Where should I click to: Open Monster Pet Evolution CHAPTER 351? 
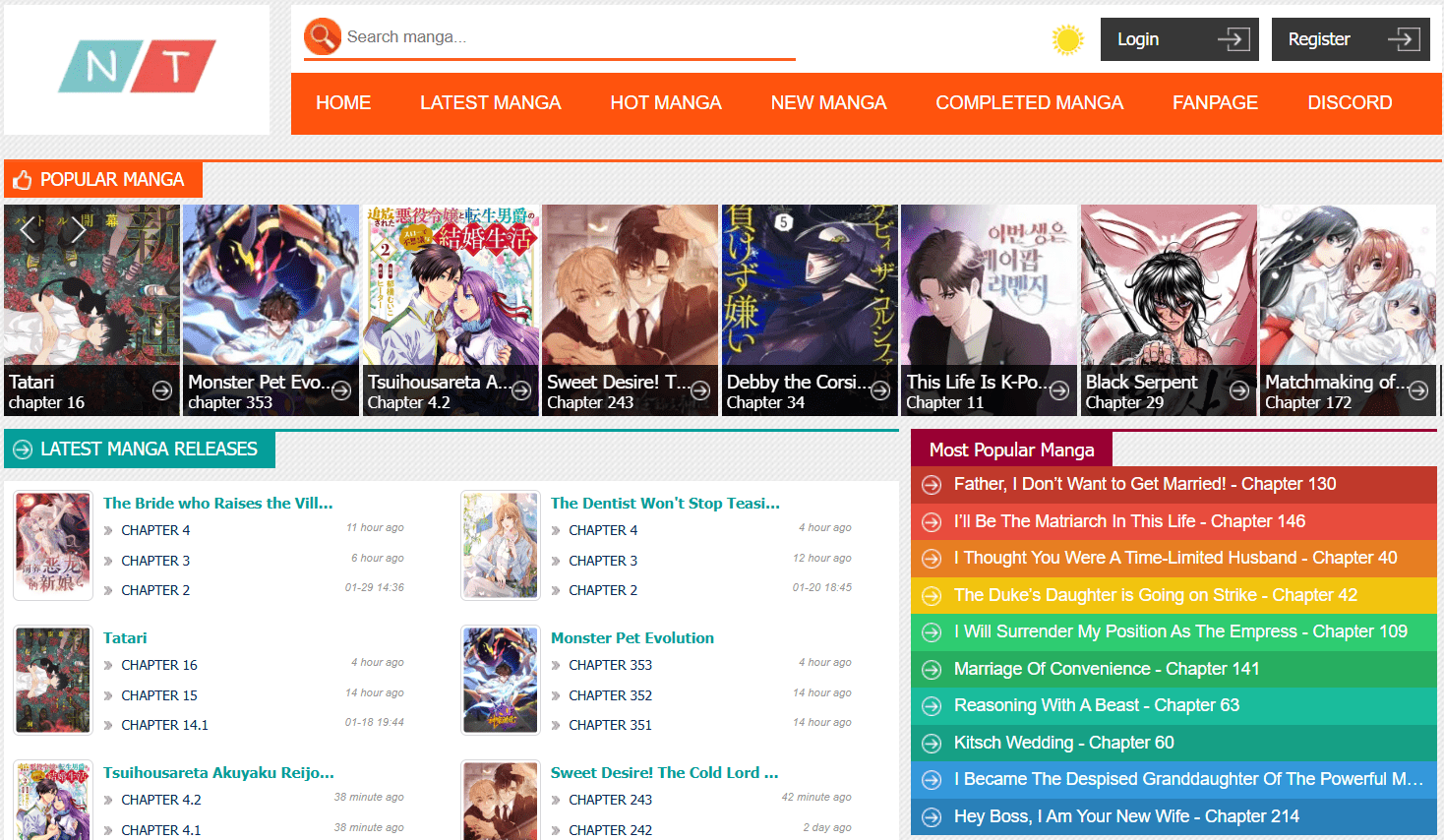click(x=610, y=725)
